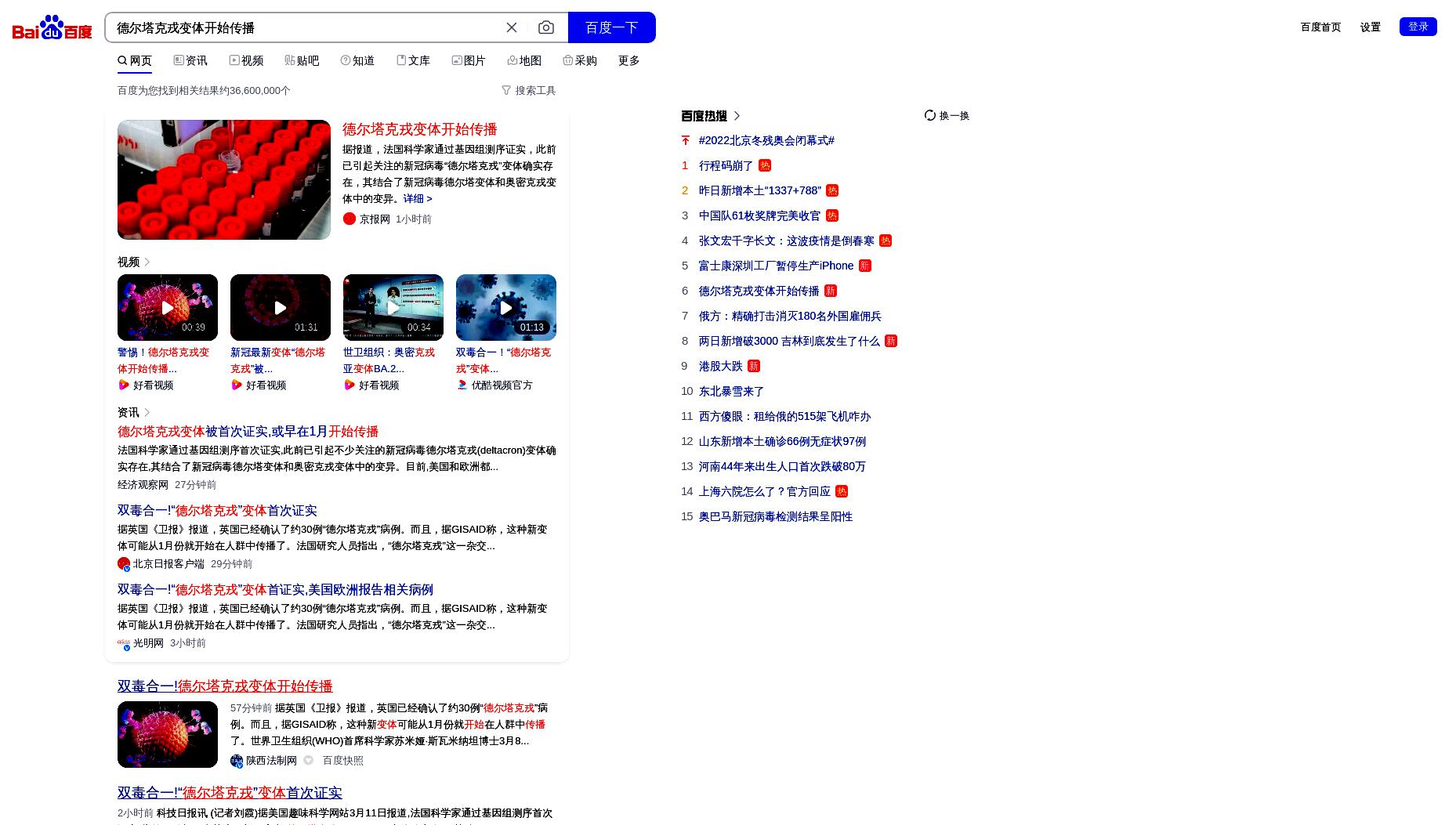Viewport: 1456px width, 825px height.
Task: Open hot search item 6 德尔塔克戎变体开始传播
Action: (759, 291)
